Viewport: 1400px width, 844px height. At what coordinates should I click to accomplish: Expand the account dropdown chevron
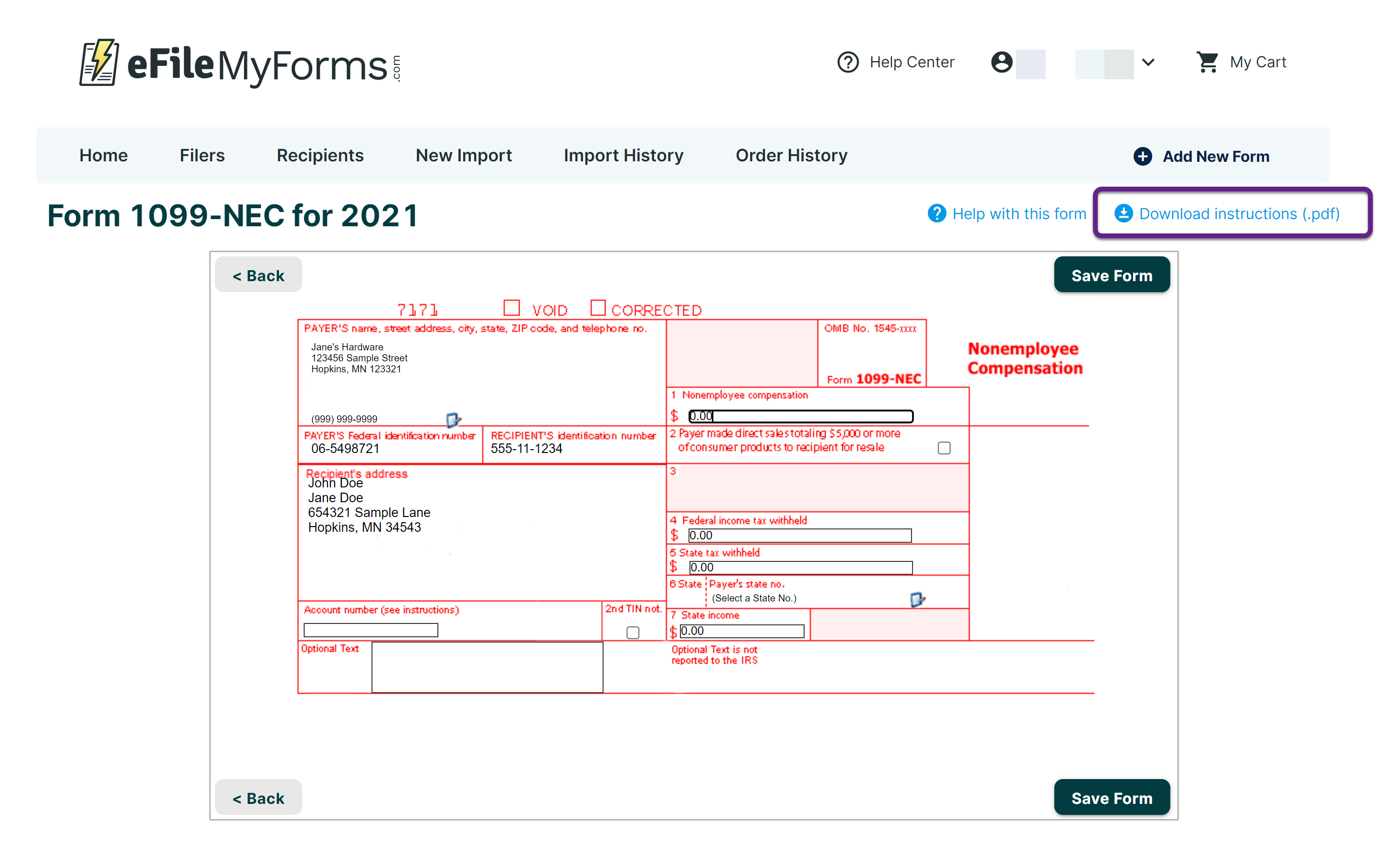coord(1148,62)
